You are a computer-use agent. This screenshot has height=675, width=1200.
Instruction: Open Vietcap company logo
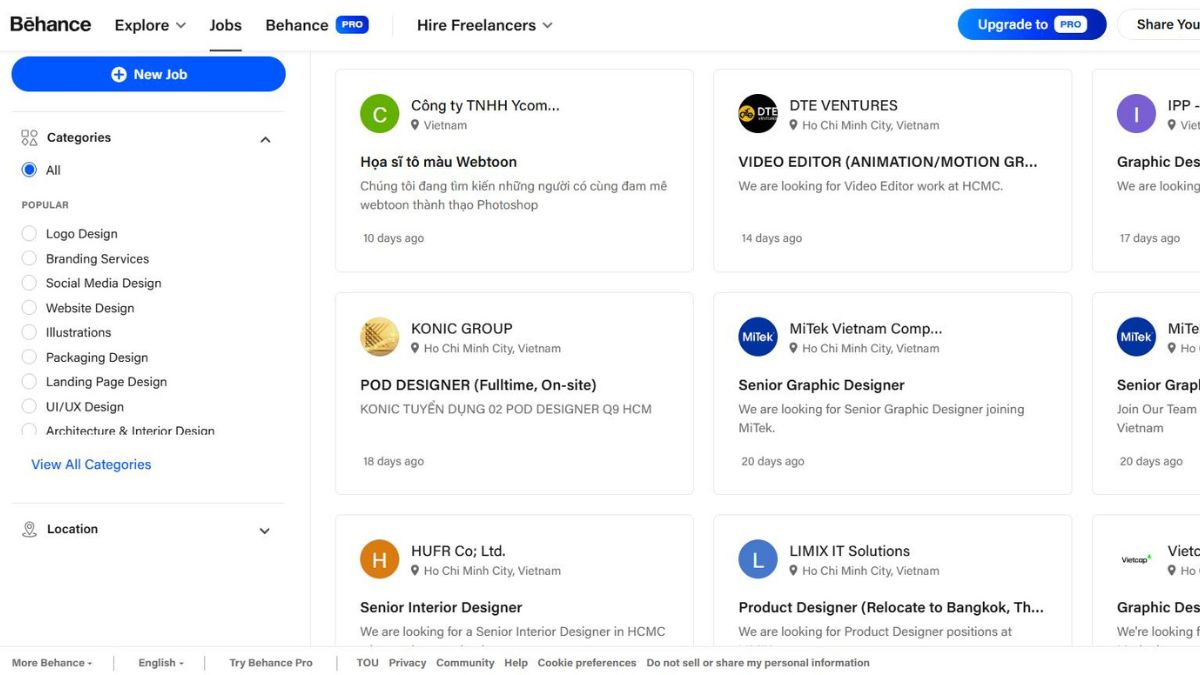[x=1136, y=560]
